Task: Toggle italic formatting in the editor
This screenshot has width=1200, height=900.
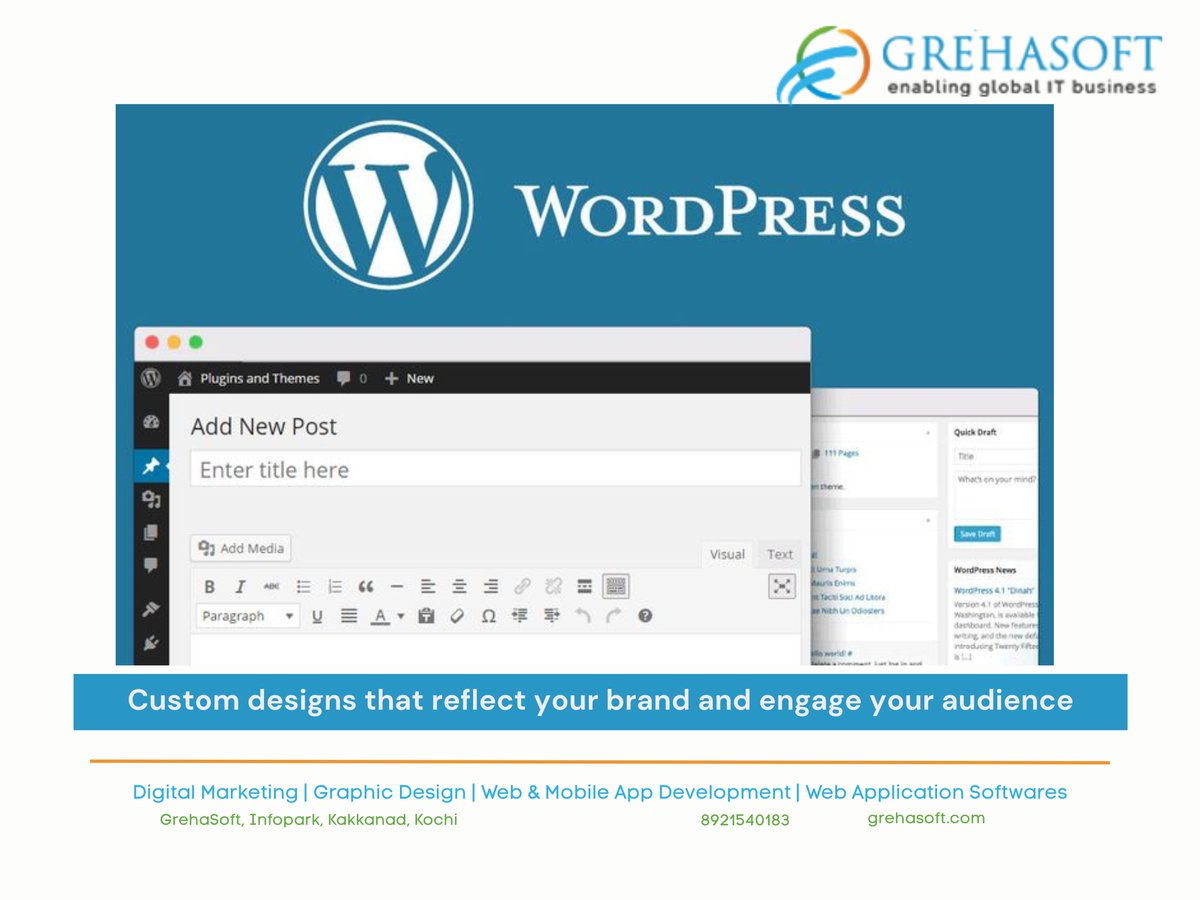Action: coord(240,585)
